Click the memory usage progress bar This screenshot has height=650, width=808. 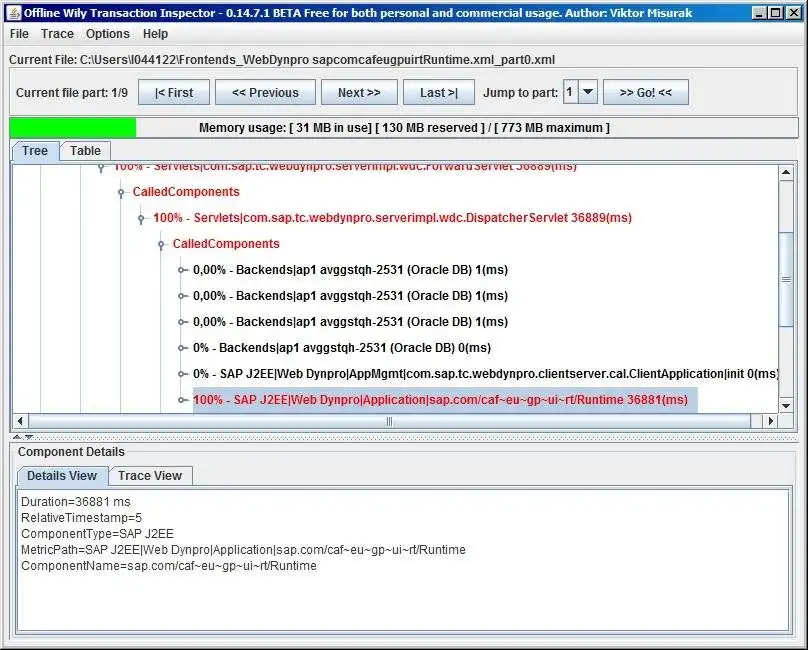click(x=404, y=128)
